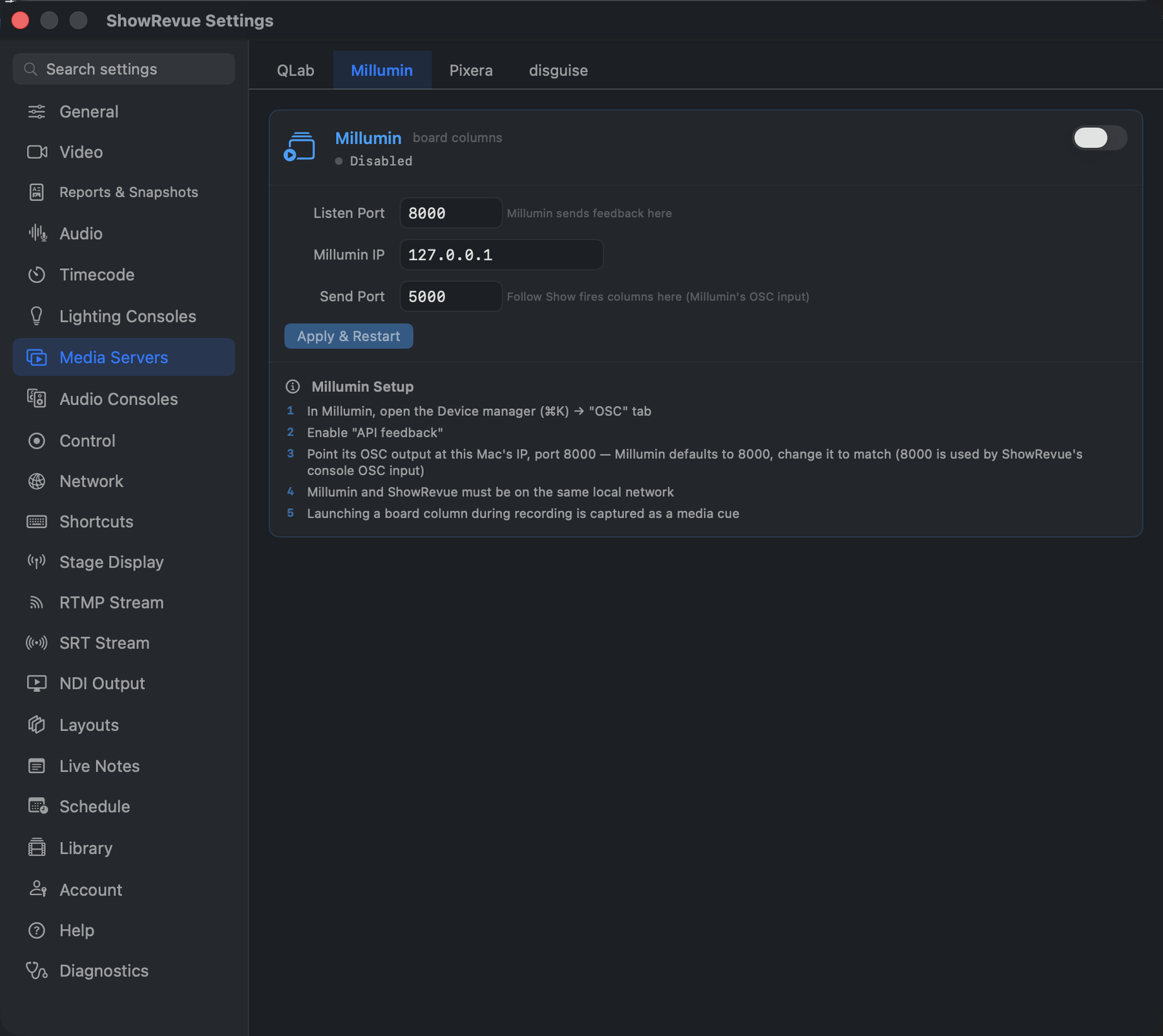Click the 'open the Device manager' setup step
Viewport: 1163px width, 1036px height.
[x=479, y=411]
